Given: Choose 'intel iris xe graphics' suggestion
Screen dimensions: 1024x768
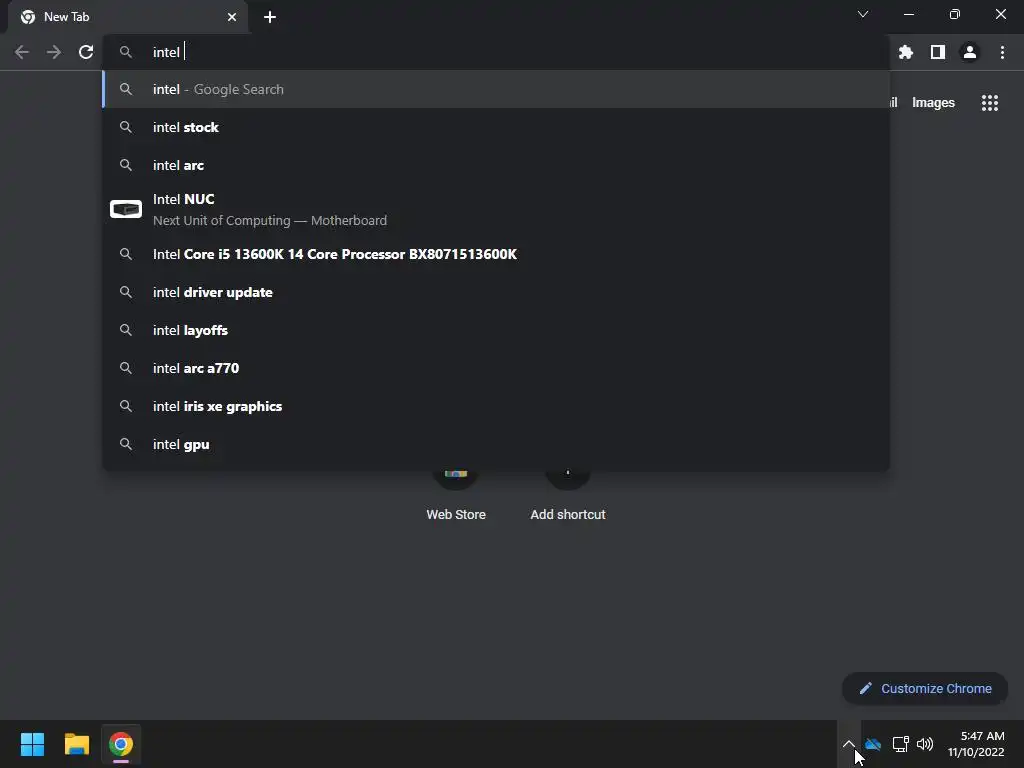Looking at the screenshot, I should (x=496, y=406).
